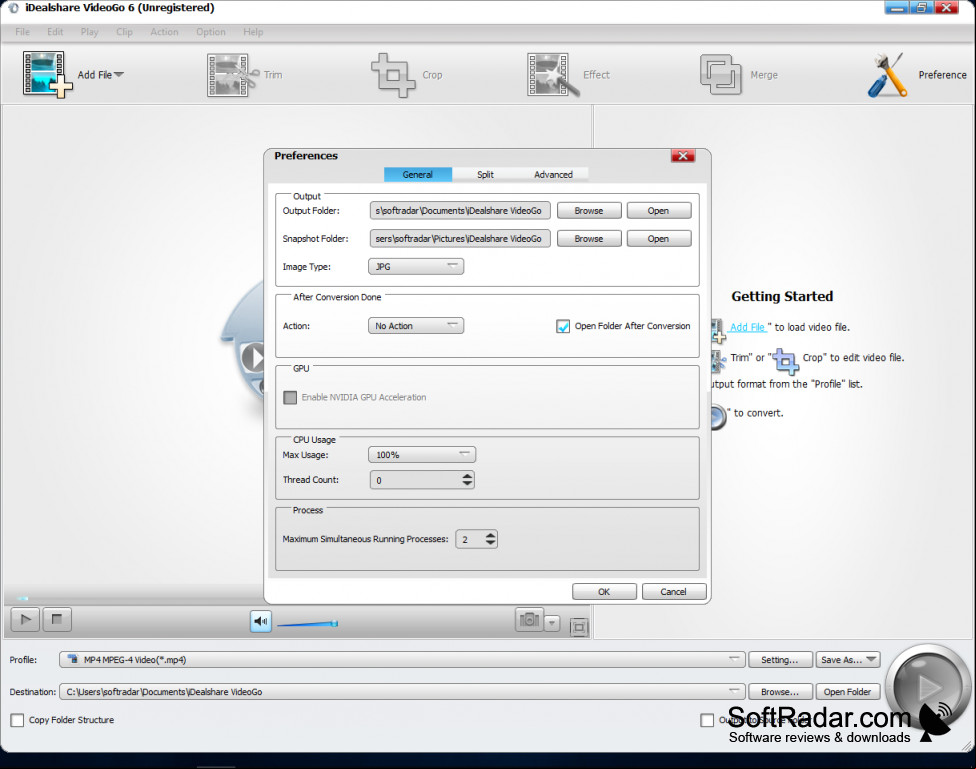Browse for the Output Folder
This screenshot has height=769, width=976.
coord(589,210)
